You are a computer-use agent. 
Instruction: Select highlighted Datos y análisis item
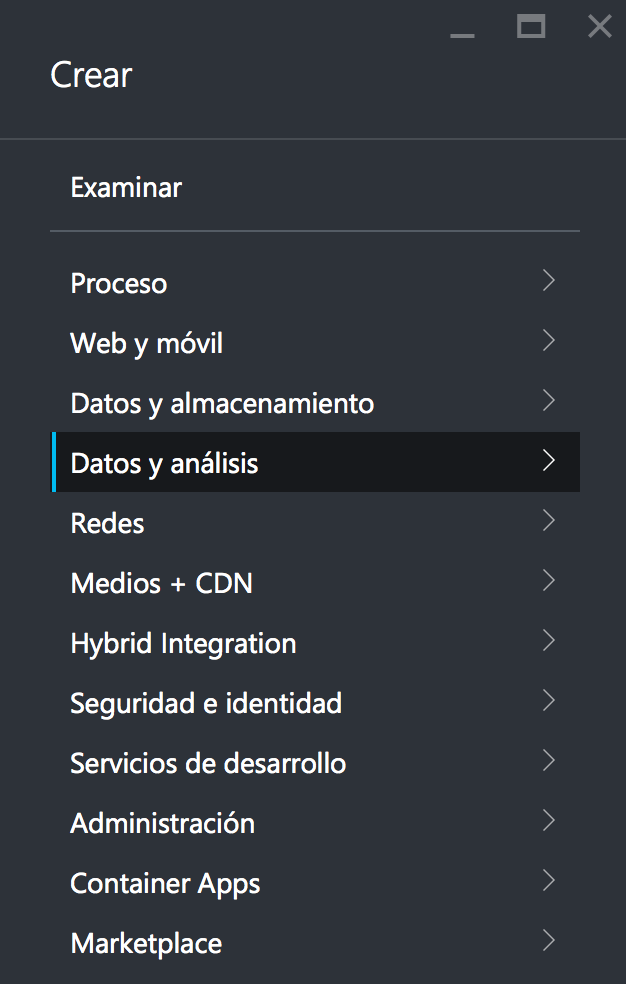tap(165, 463)
